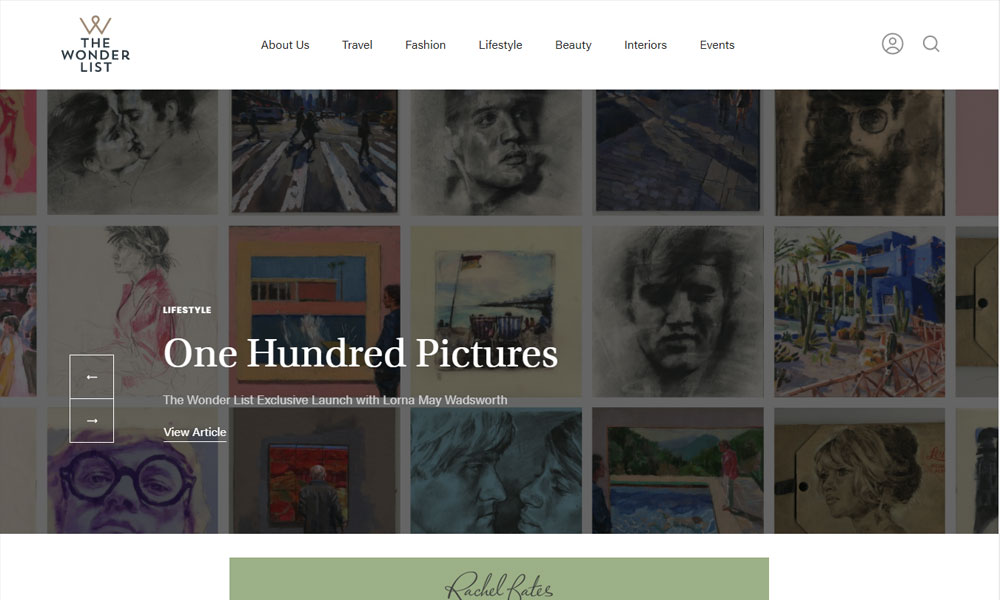Select the crosswalk street scene painting
This screenshot has height=600, width=1000.
click(x=314, y=151)
